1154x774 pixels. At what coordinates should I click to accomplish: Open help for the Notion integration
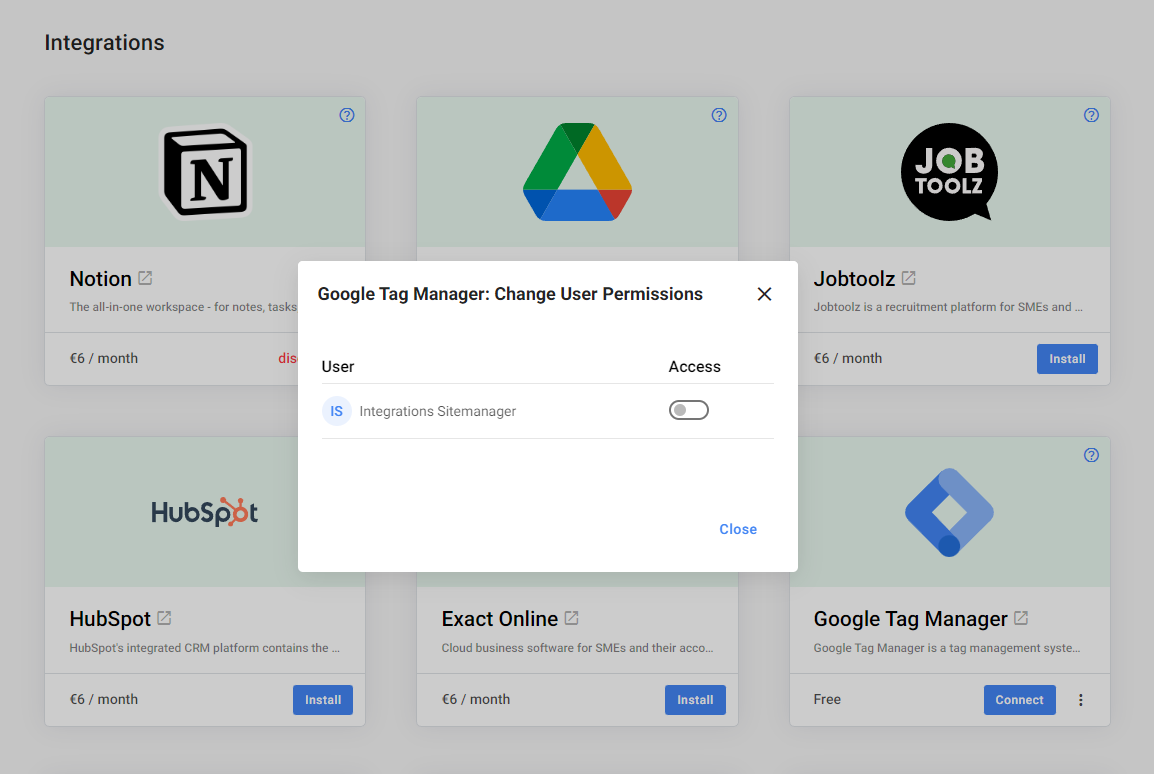point(347,115)
